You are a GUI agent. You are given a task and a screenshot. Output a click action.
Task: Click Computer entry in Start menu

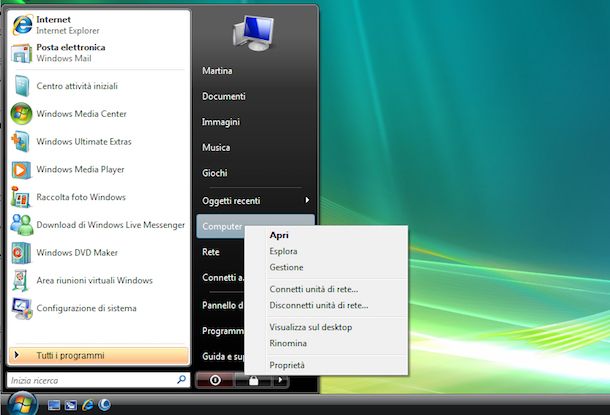tap(222, 226)
